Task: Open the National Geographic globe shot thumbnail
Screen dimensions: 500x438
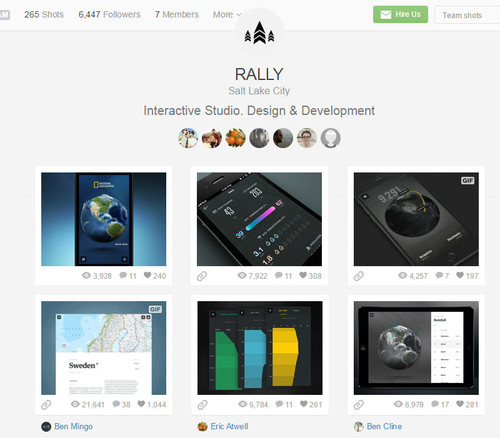Action: point(104,219)
